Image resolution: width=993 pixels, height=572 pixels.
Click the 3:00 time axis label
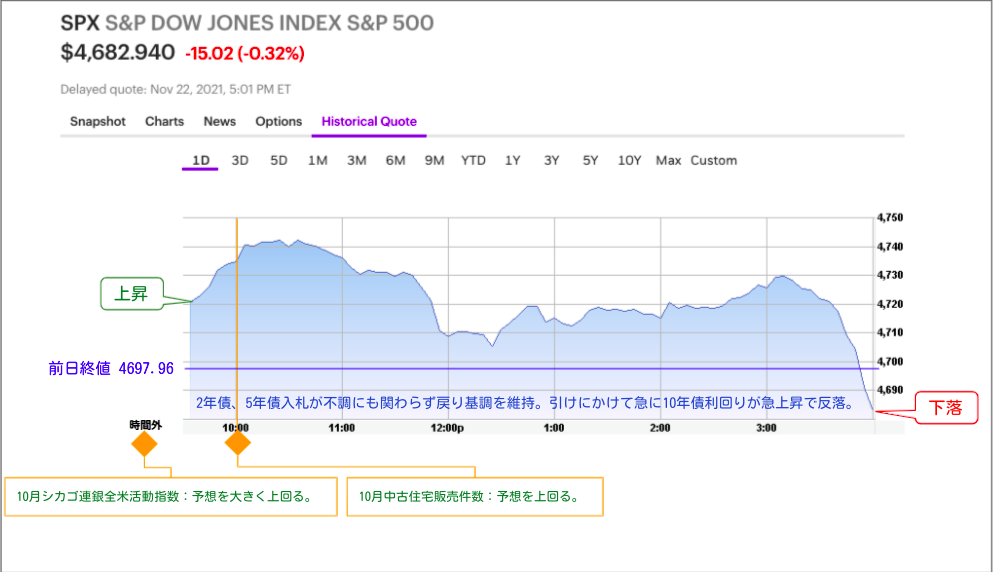pos(766,428)
